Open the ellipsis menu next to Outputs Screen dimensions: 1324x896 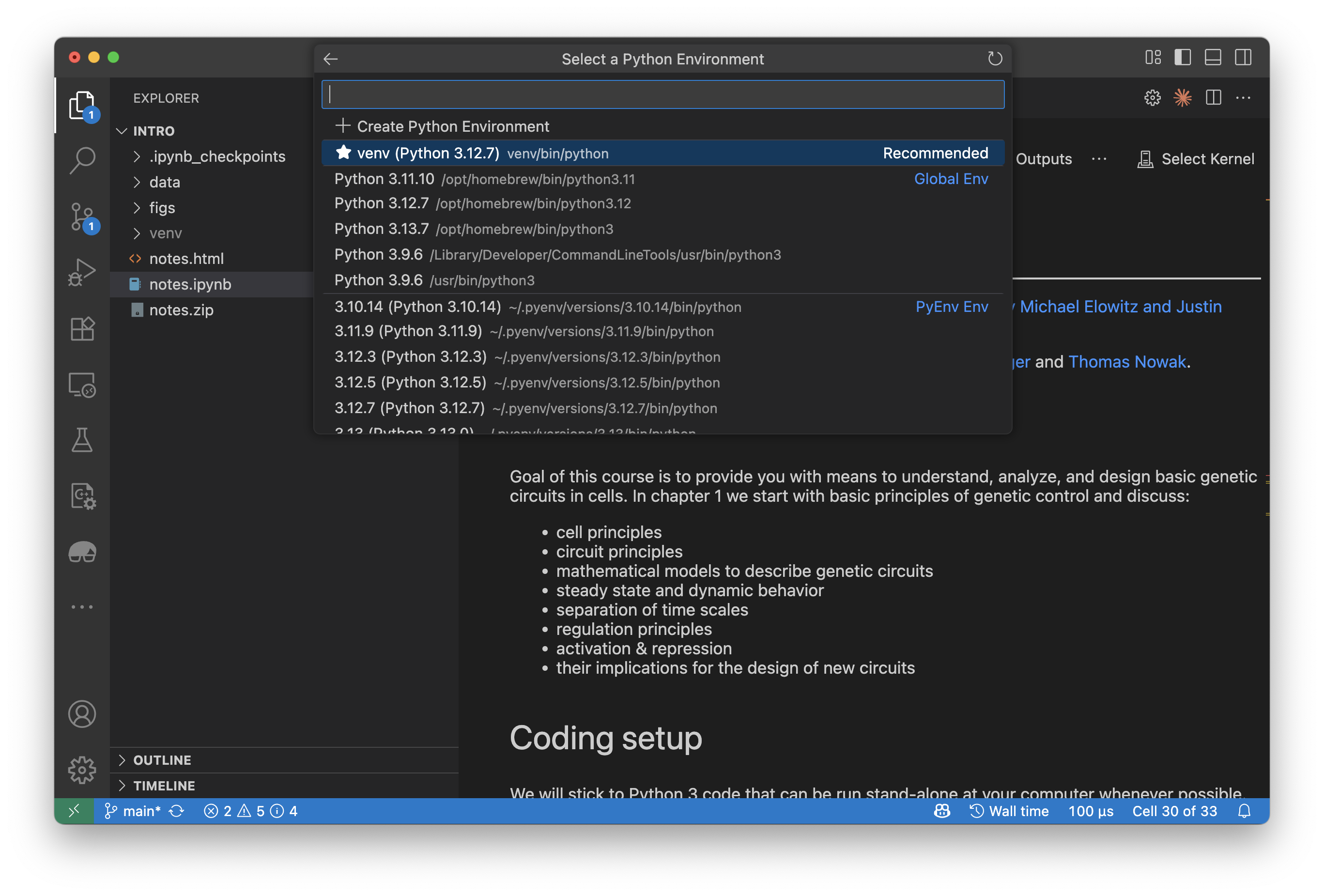pos(1099,159)
